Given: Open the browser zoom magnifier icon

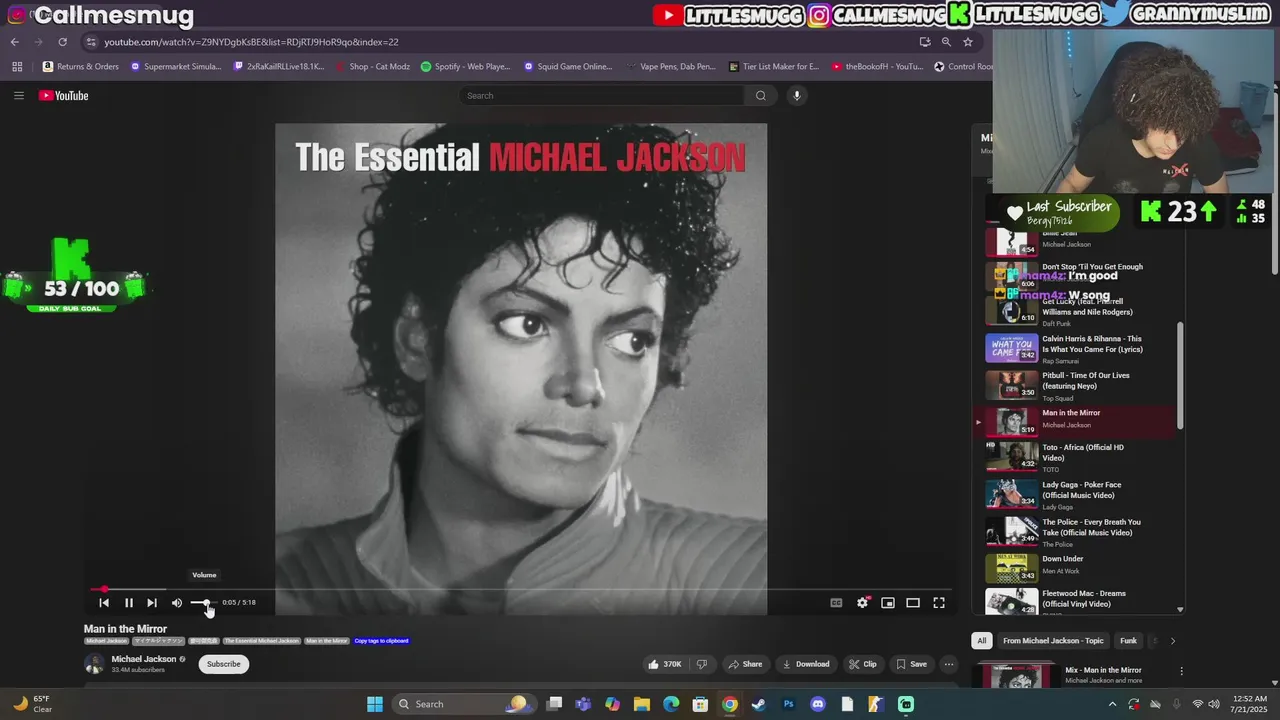Looking at the screenshot, I should tap(946, 42).
